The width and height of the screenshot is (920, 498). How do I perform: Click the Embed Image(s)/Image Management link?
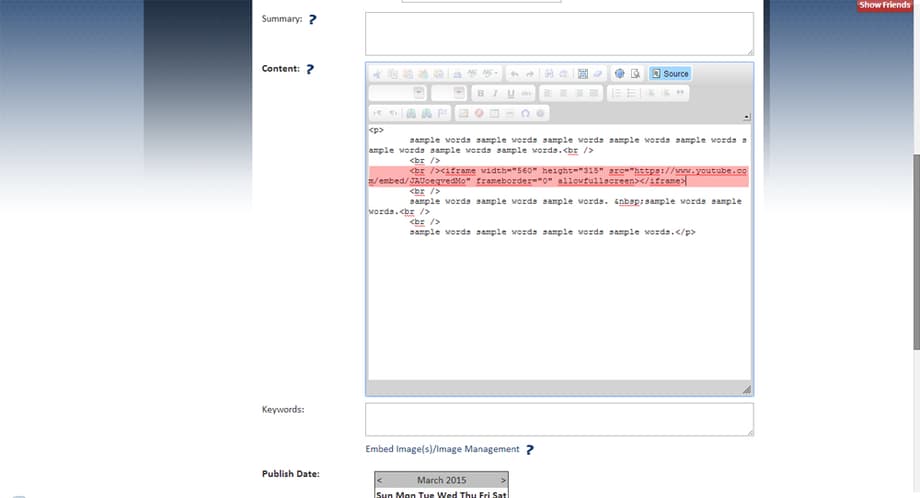pos(442,449)
